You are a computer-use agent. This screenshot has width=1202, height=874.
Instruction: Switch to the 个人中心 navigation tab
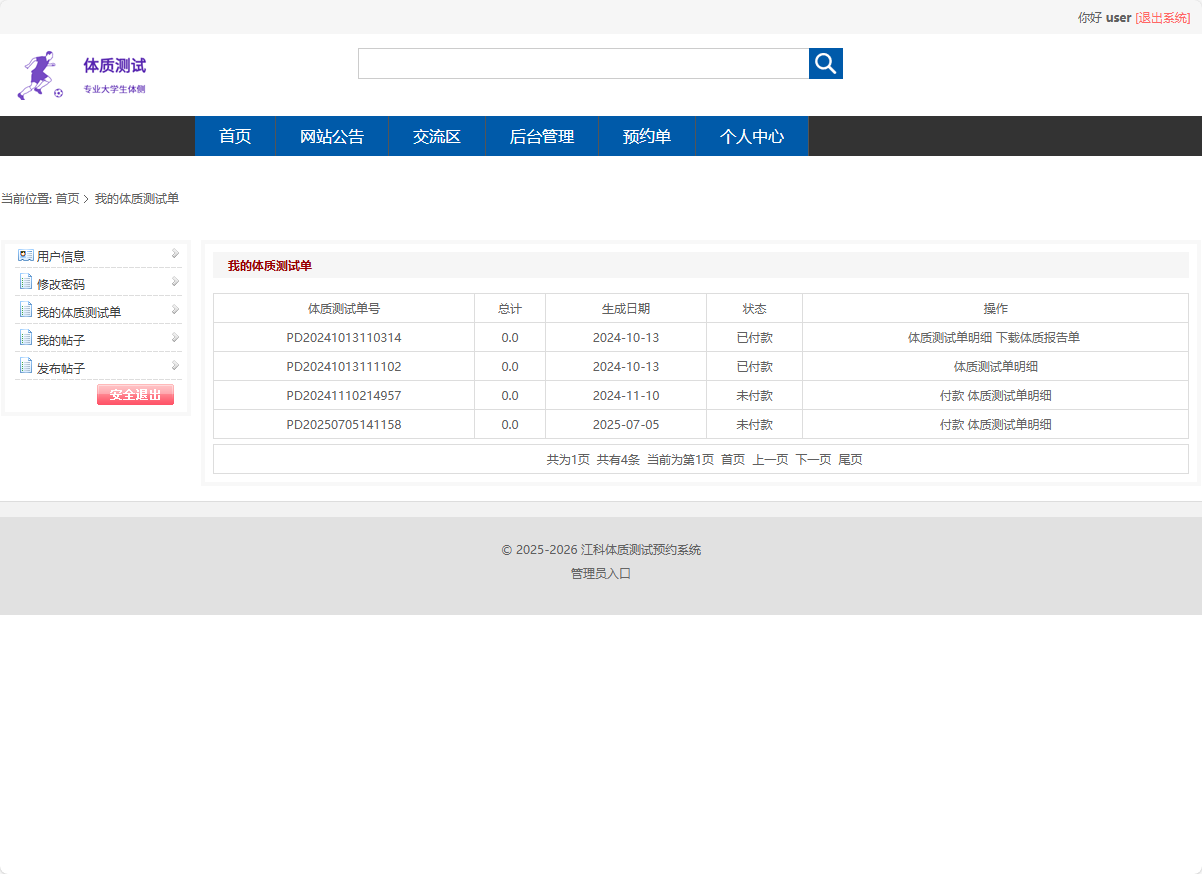coord(751,136)
